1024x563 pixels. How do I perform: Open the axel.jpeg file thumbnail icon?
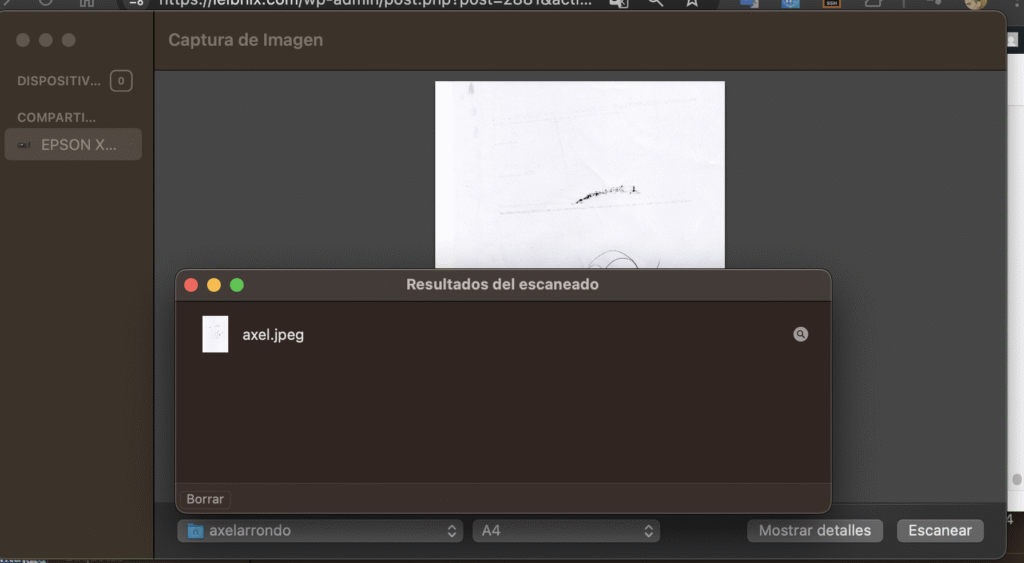click(215, 334)
